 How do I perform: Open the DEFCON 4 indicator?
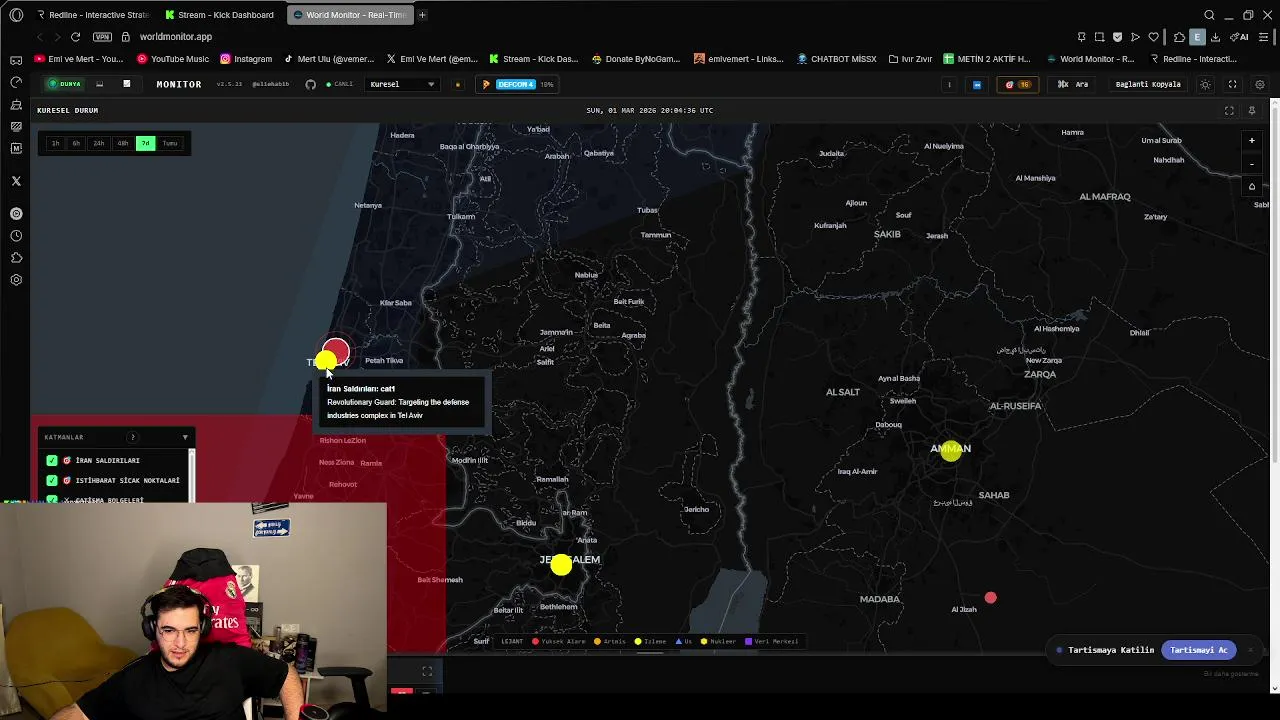(x=517, y=84)
